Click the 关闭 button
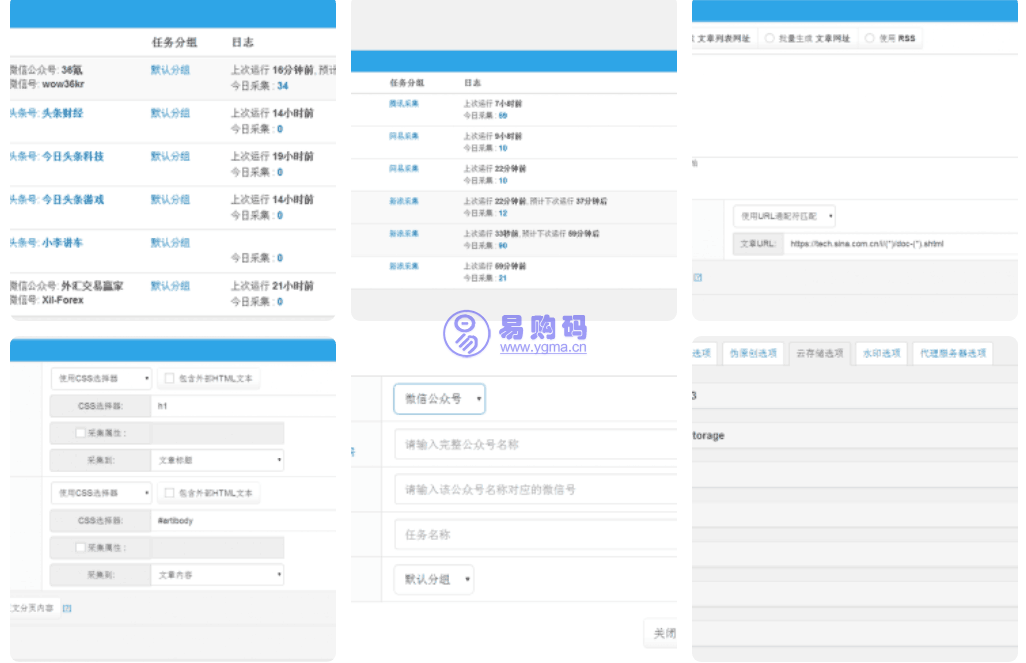This screenshot has width=1026, height=663. click(664, 633)
